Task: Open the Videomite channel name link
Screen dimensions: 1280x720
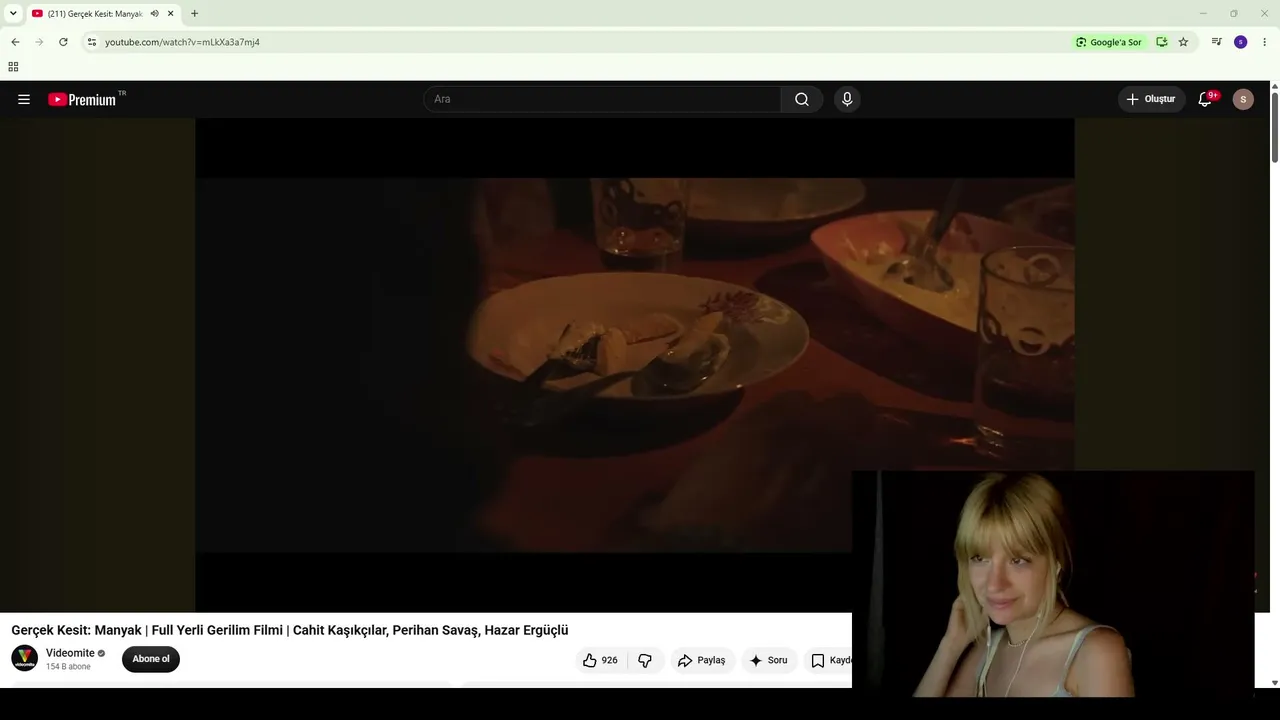Action: (70, 653)
